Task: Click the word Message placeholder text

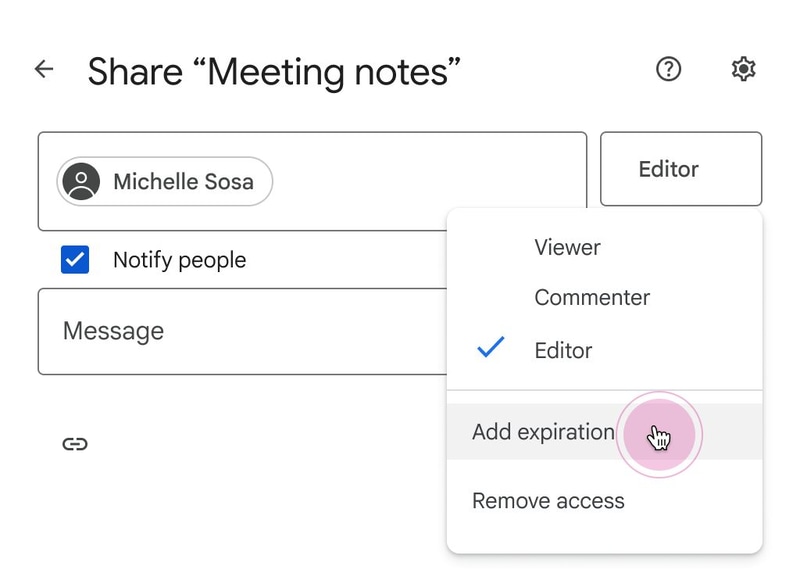Action: 113,331
